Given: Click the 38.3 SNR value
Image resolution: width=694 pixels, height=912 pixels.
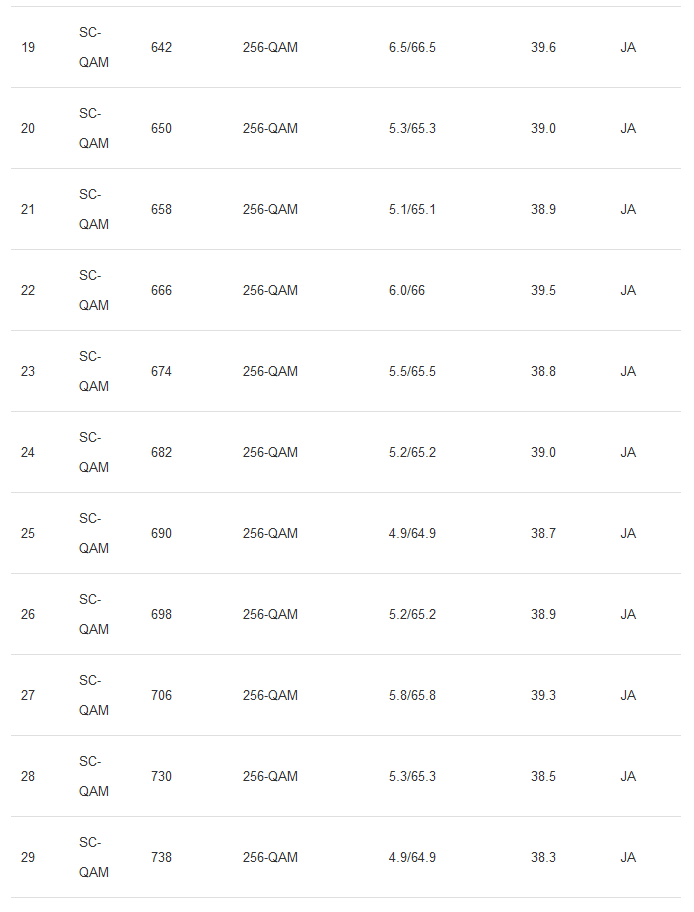Looking at the screenshot, I should (543, 857).
